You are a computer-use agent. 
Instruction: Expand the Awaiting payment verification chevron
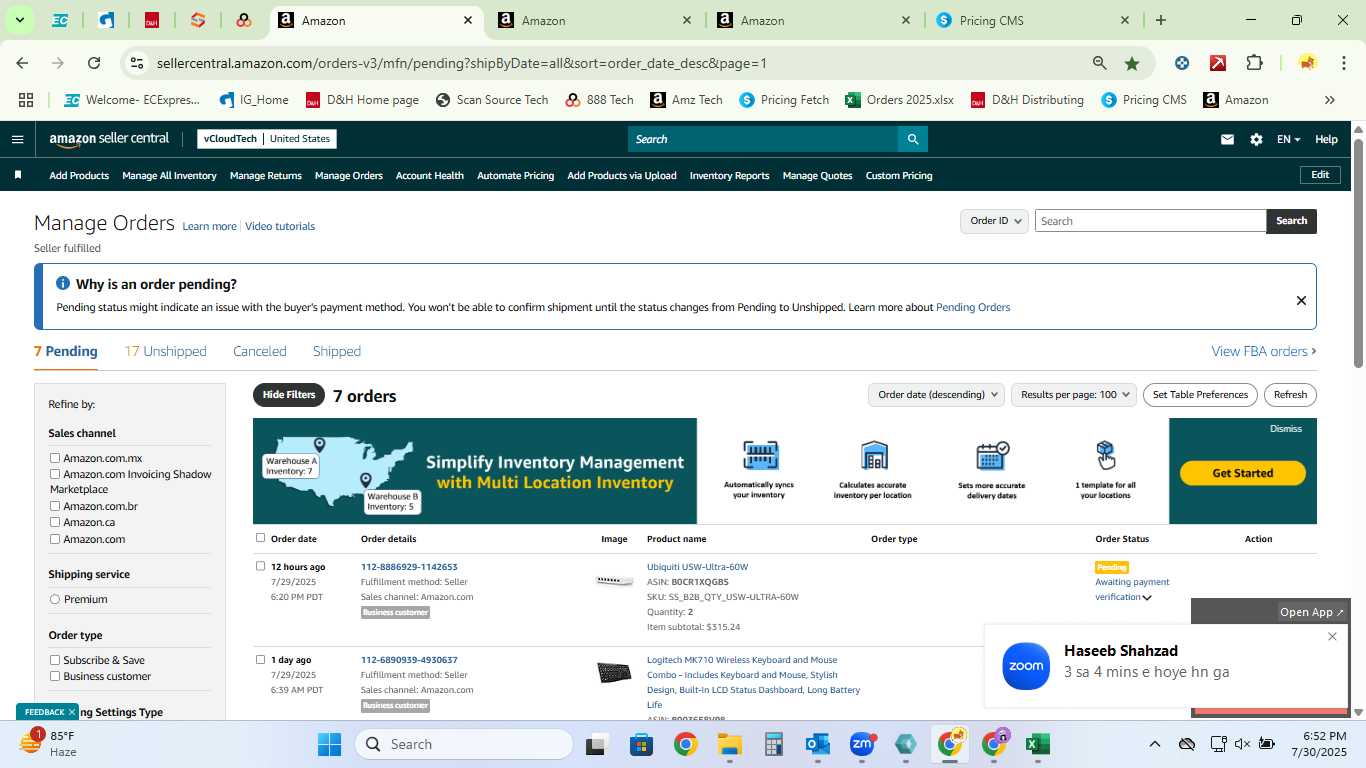tap(1147, 598)
